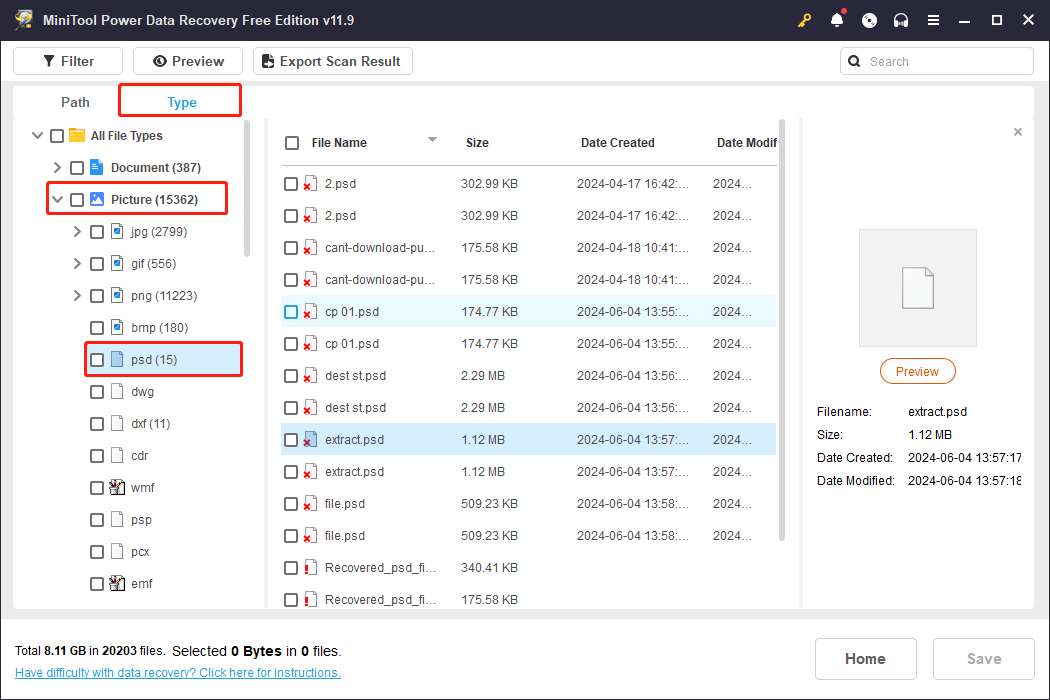
Task: Expand the Document (387) node
Action: [x=58, y=167]
